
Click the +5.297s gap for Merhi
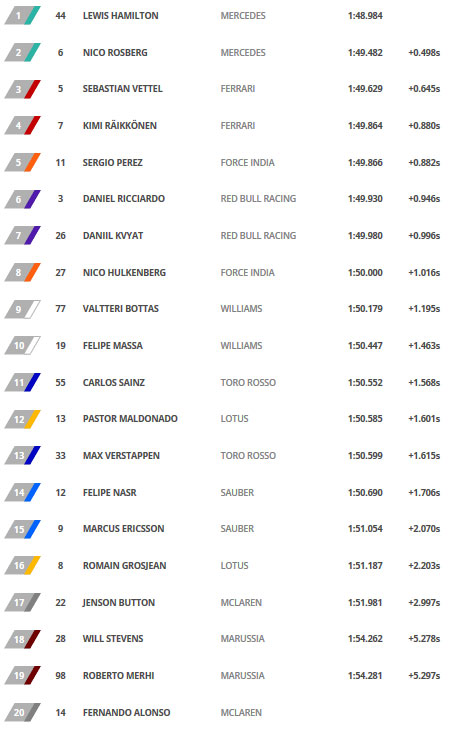pos(424,676)
